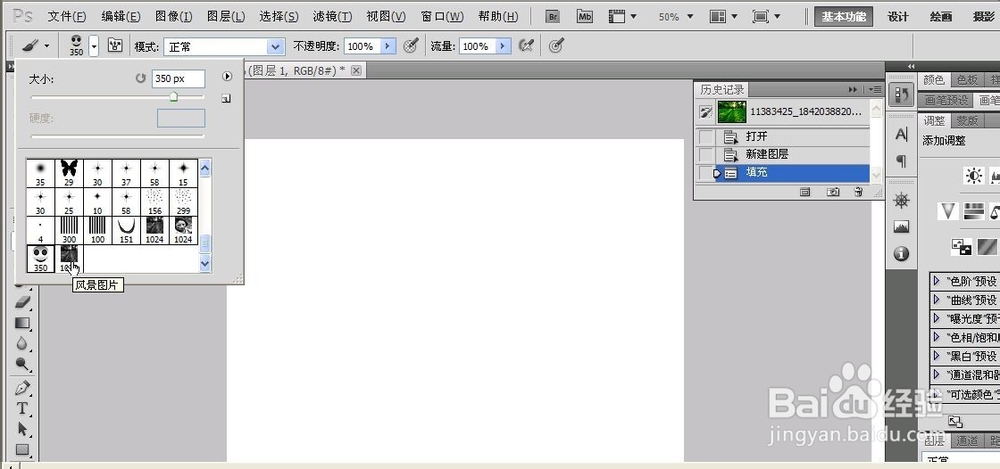Select the 打开 history state

[x=791, y=137]
